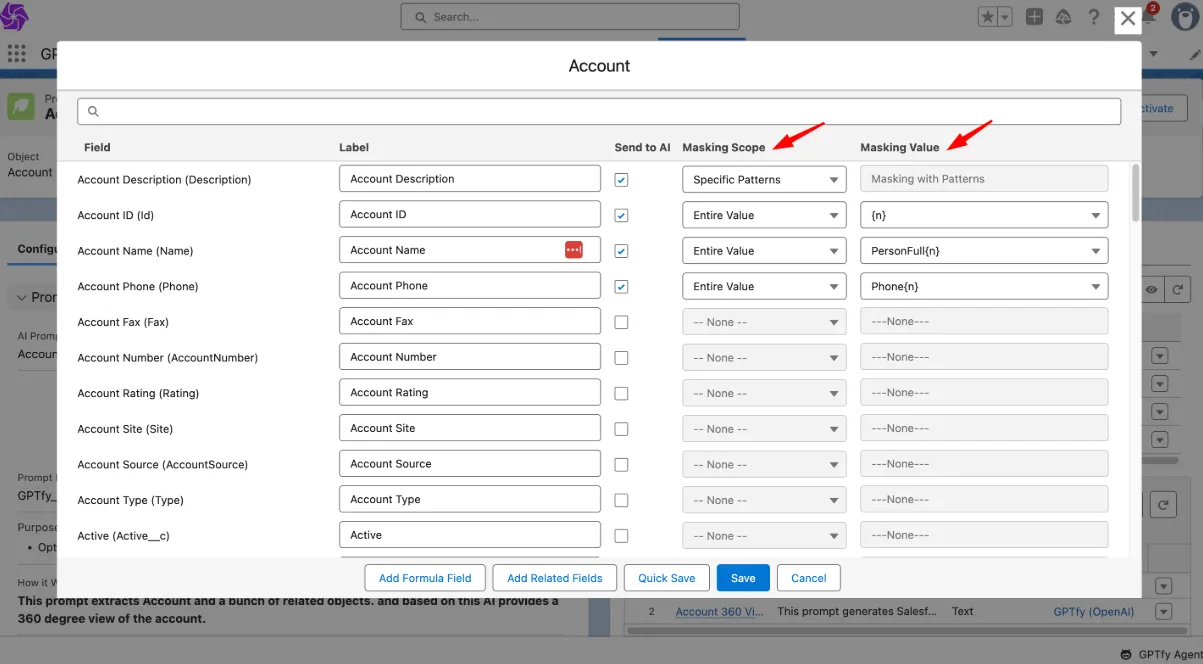Open the notifications bell with 2 alerts
Screen dimensions: 1203x664
(1147, 16)
